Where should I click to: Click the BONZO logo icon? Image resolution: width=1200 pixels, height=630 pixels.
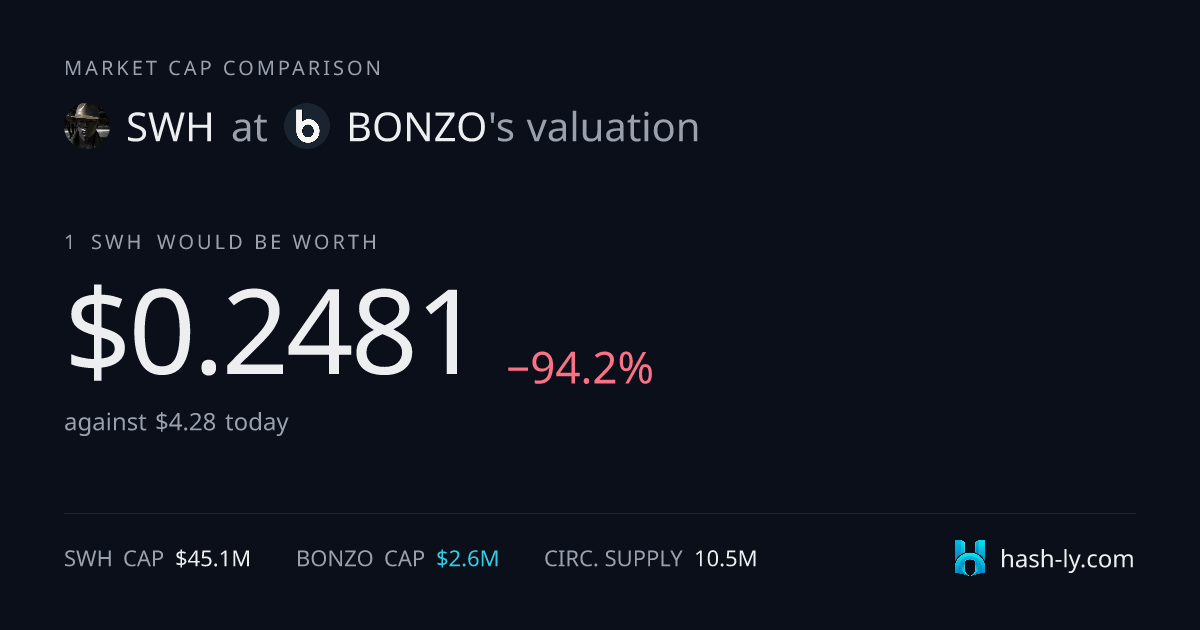[307, 127]
